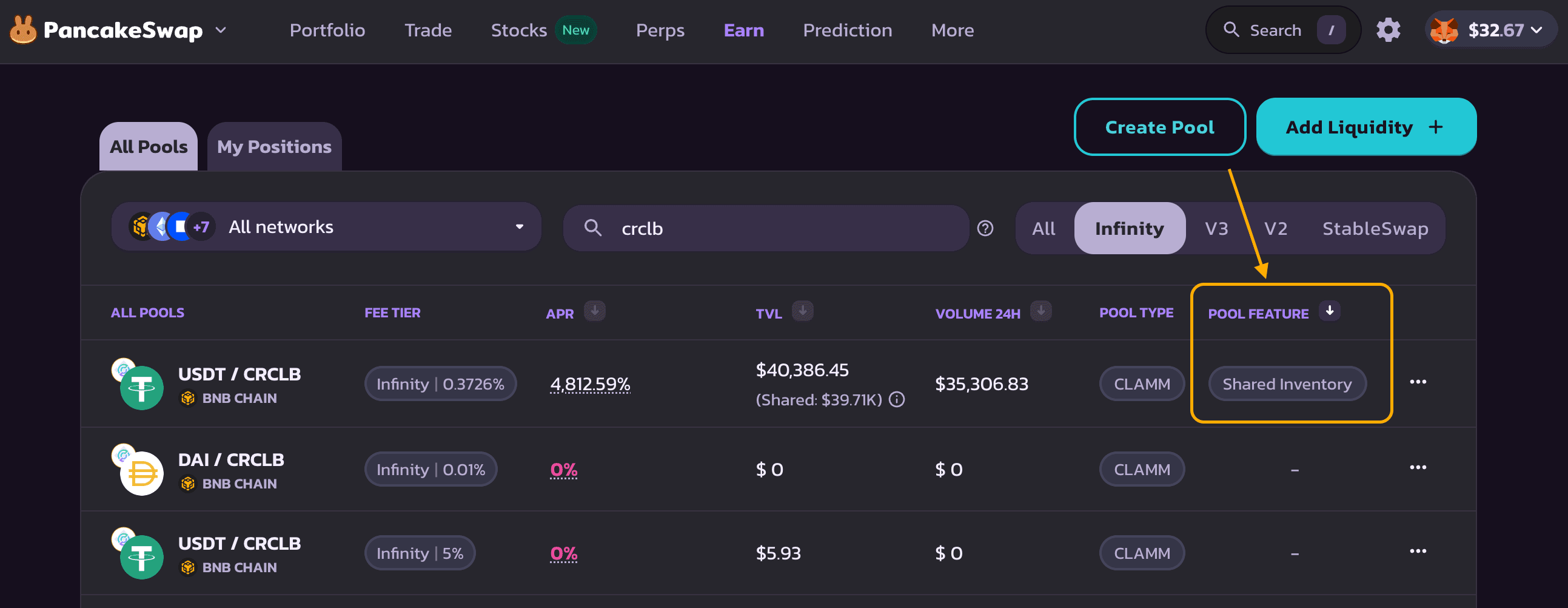The image size is (1568, 608).
Task: Click the plus icon on Add Liquidity
Action: click(1436, 127)
